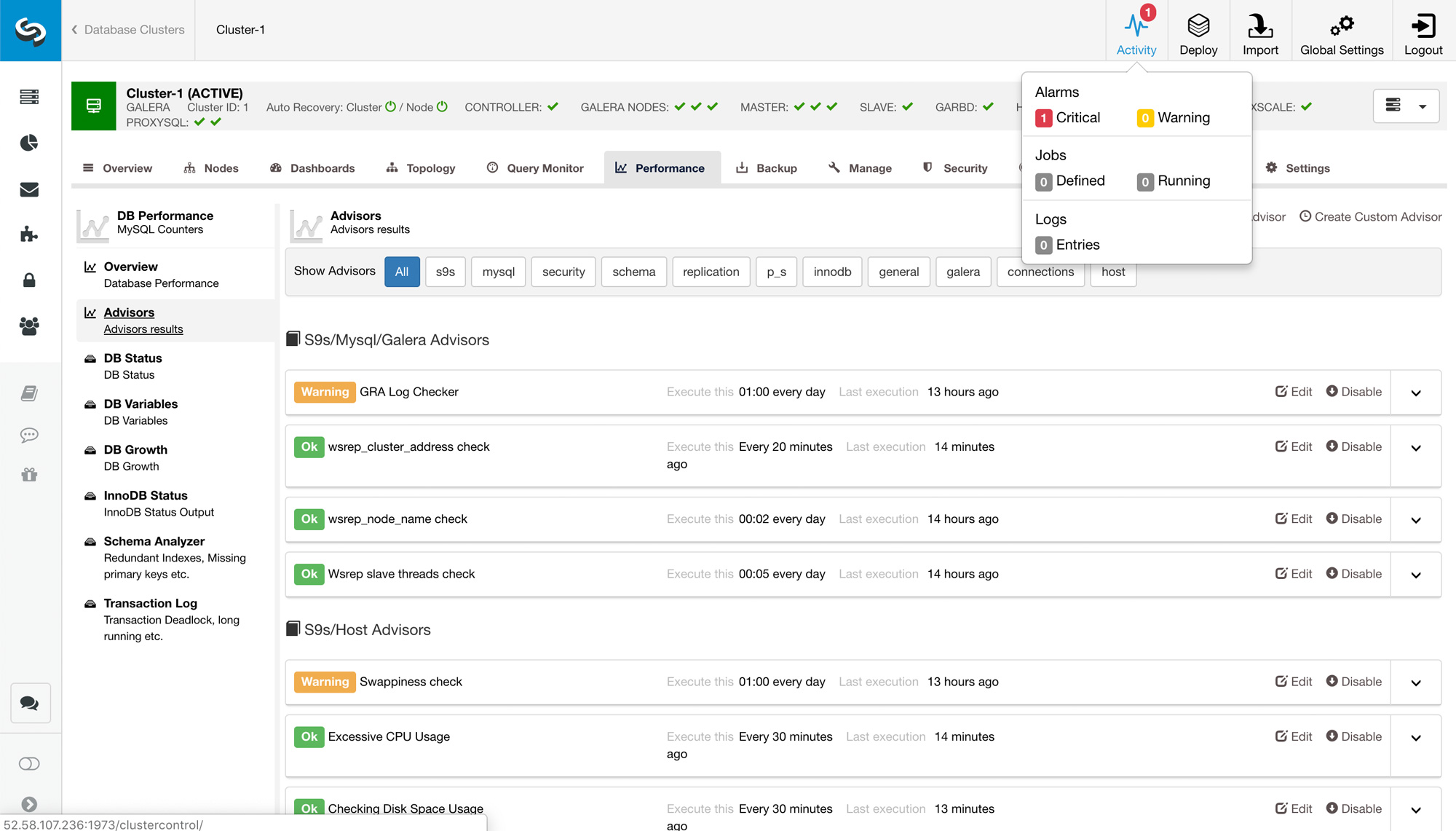Click the green Cluster-1 server icon
Screen dimensions: 1456x831
coord(94,106)
